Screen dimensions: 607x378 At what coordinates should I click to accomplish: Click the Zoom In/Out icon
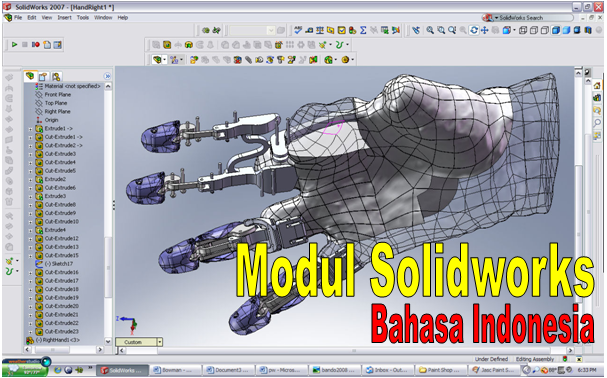(x=452, y=30)
